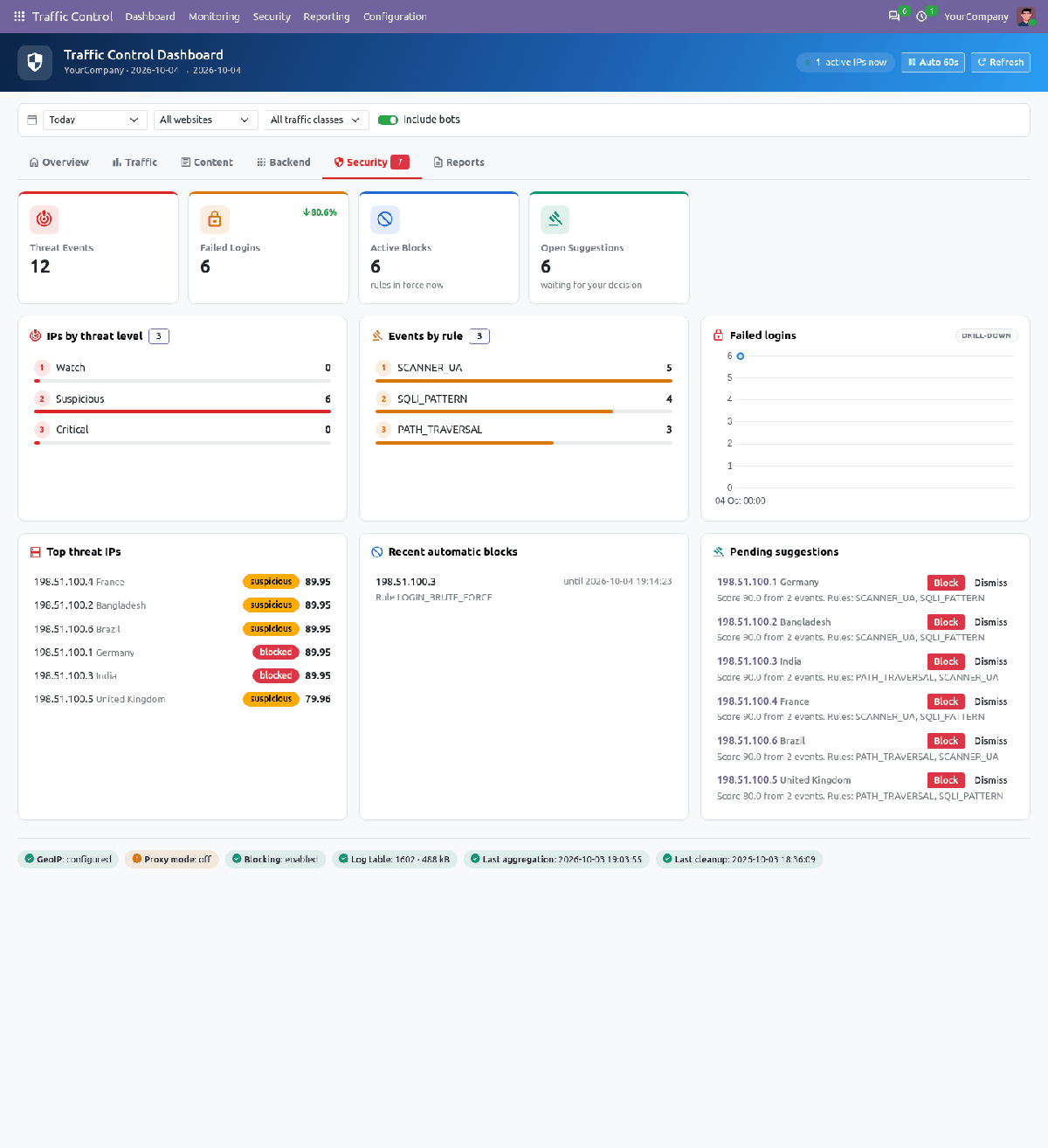
Task: Click the PATH_TRAVERSAL progress bar
Action: point(524,443)
